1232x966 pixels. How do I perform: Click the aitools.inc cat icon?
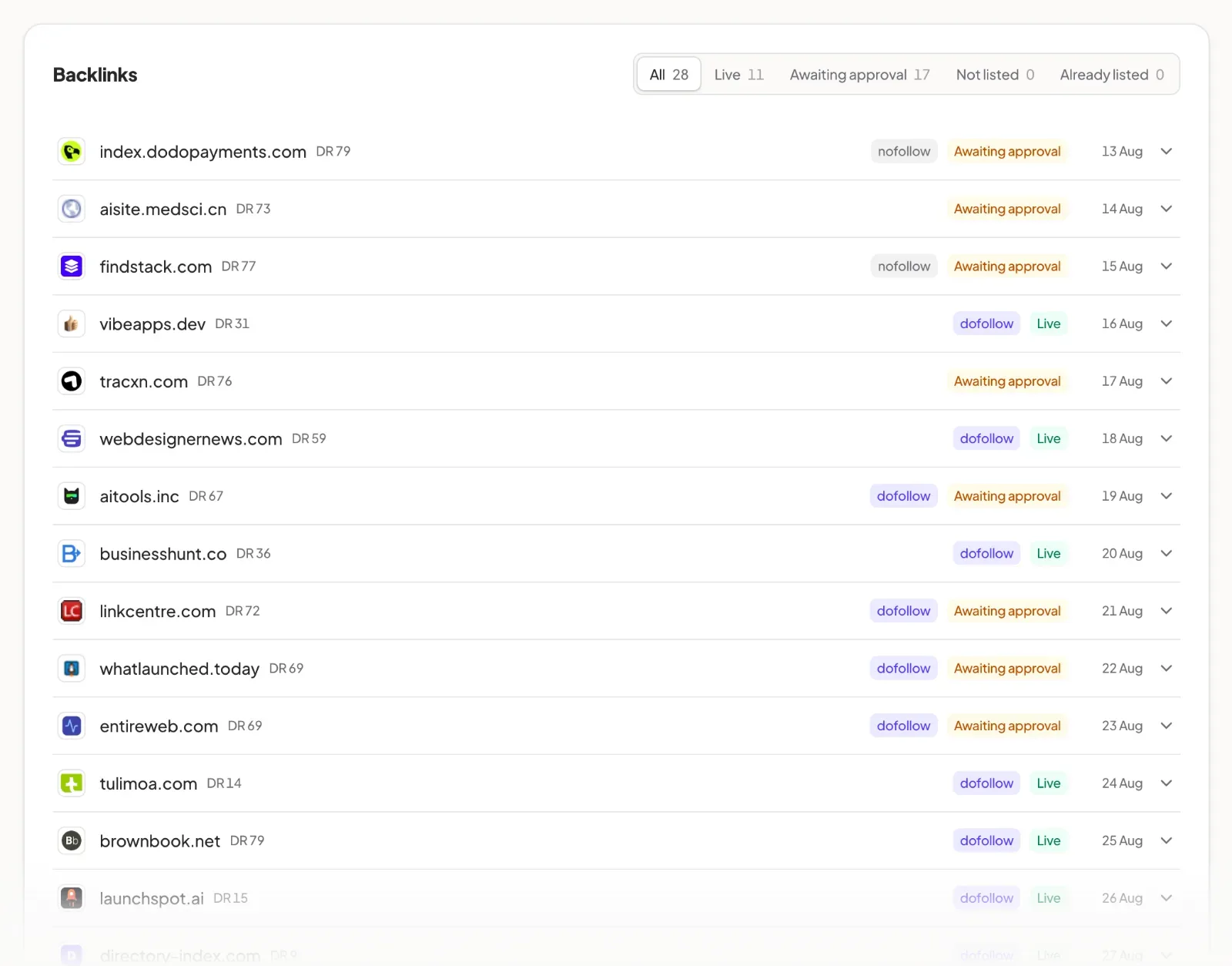click(x=72, y=496)
